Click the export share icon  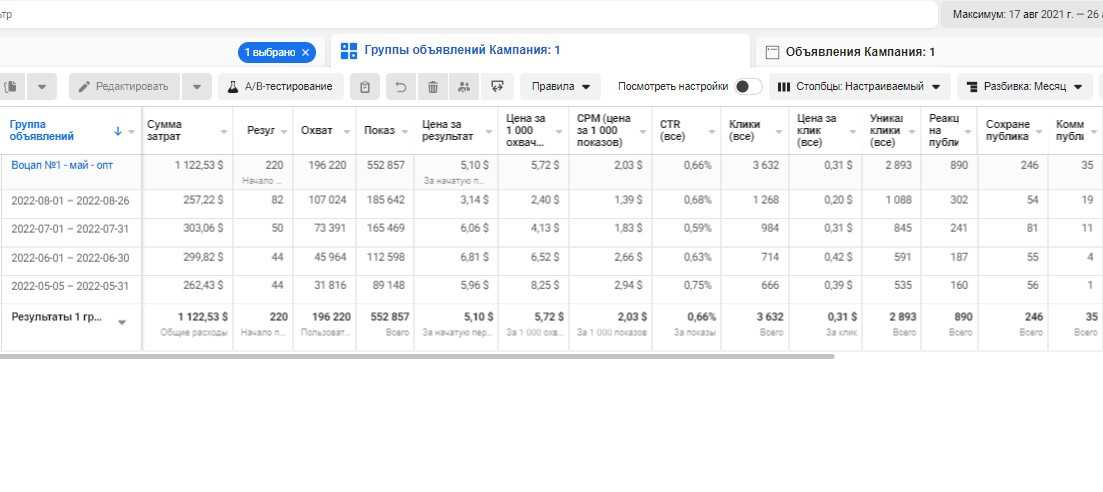pos(496,87)
